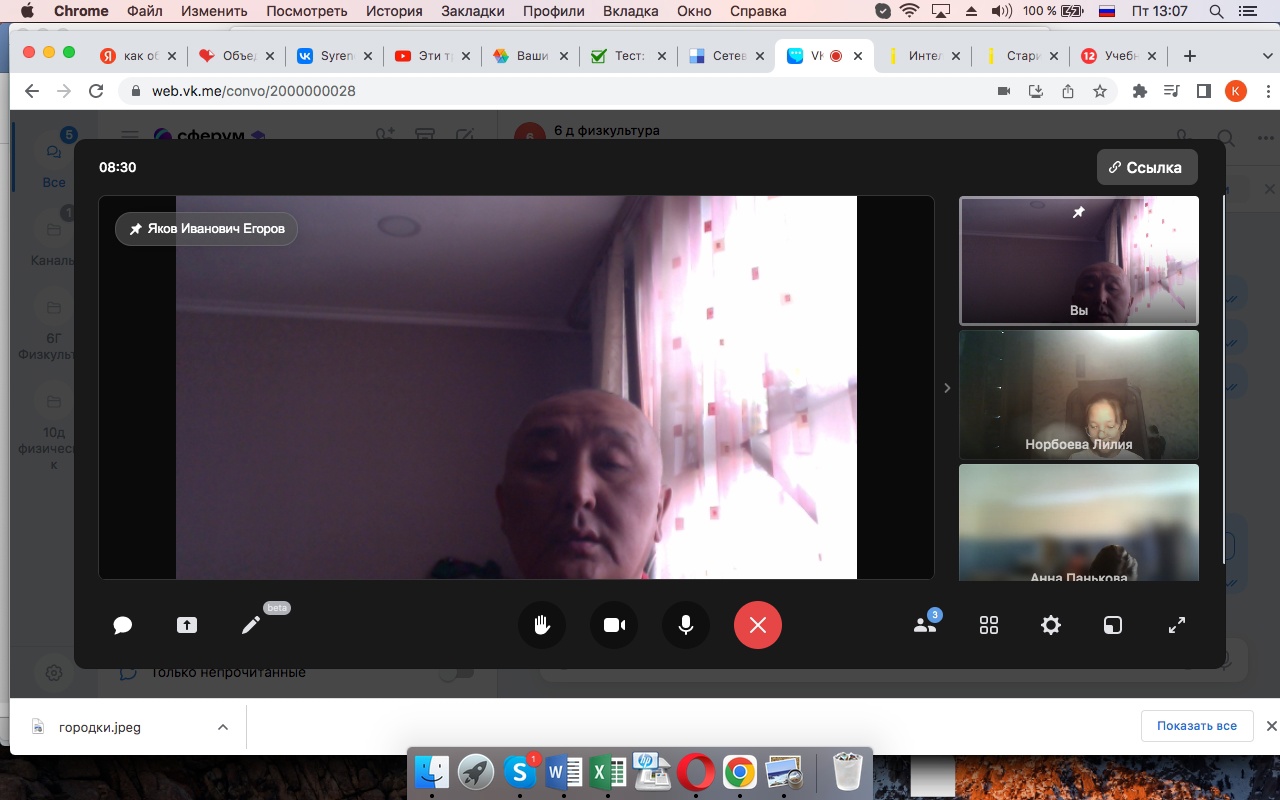This screenshot has width=1280, height=800.
Task: Select Анна Панькова video thumbnail
Action: 1079,522
